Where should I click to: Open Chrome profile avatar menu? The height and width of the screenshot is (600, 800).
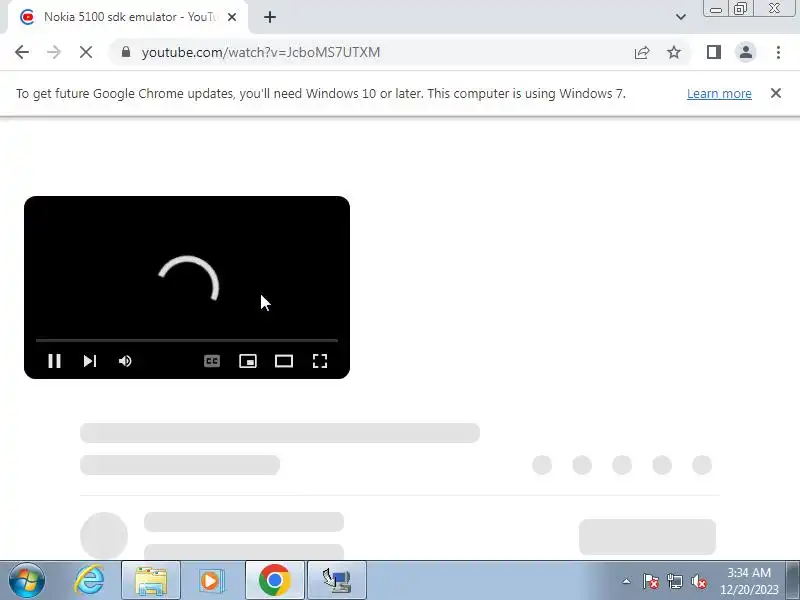pyautogui.click(x=745, y=52)
